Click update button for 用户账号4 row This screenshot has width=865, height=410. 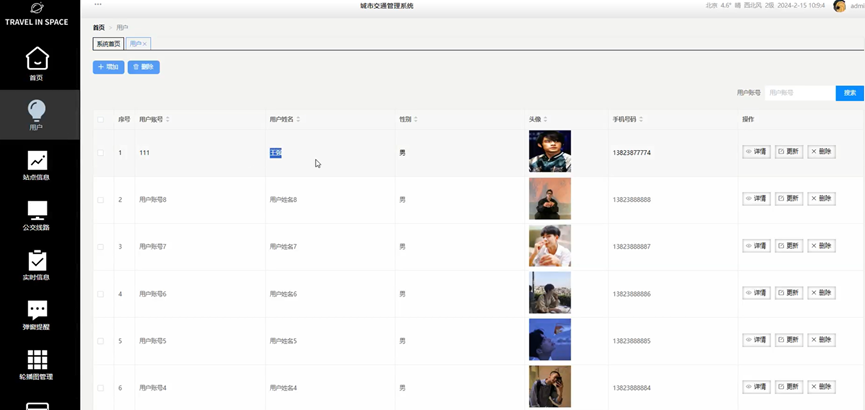pyautogui.click(x=789, y=387)
